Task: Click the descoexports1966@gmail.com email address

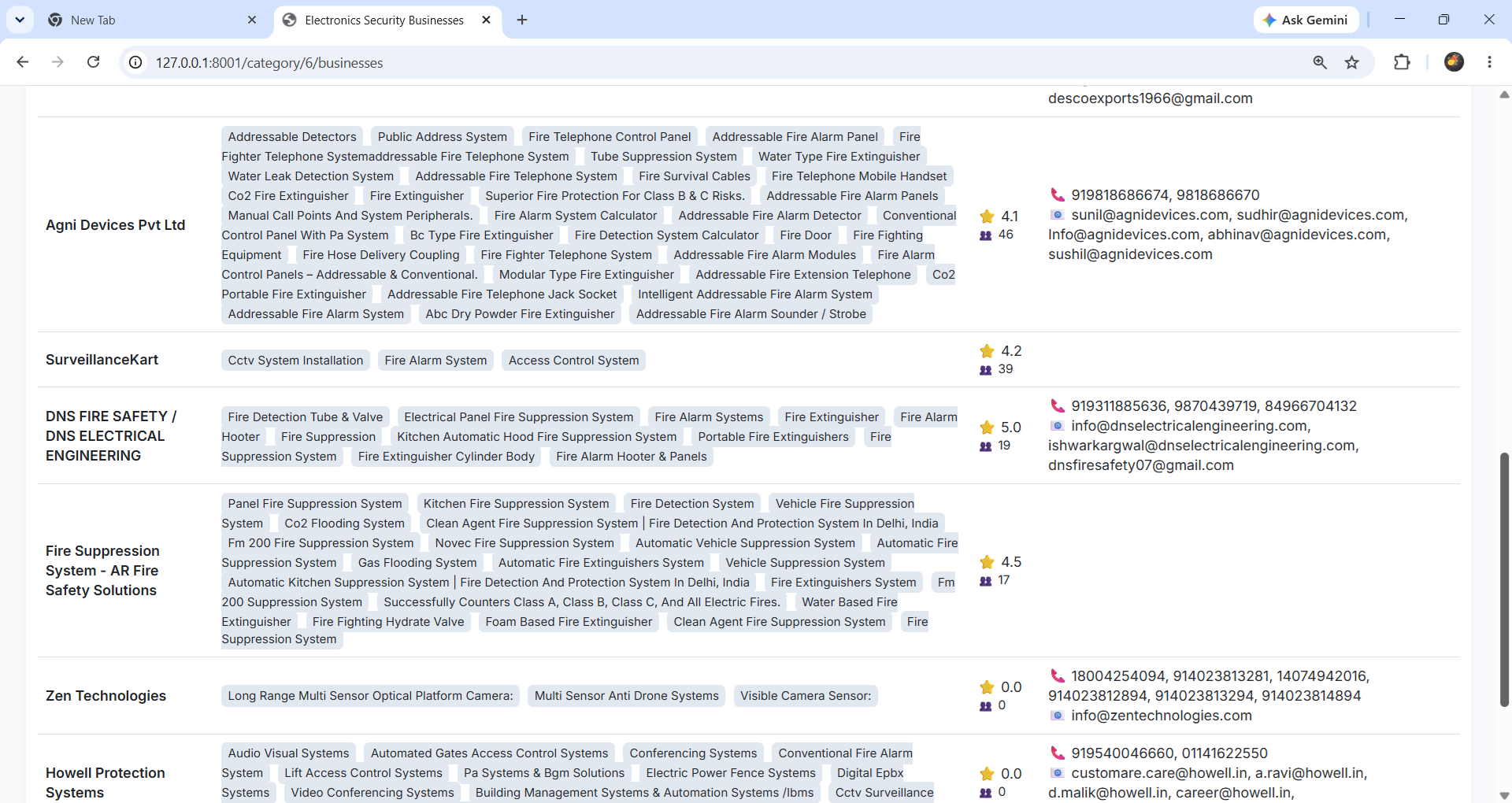Action: (x=1151, y=98)
